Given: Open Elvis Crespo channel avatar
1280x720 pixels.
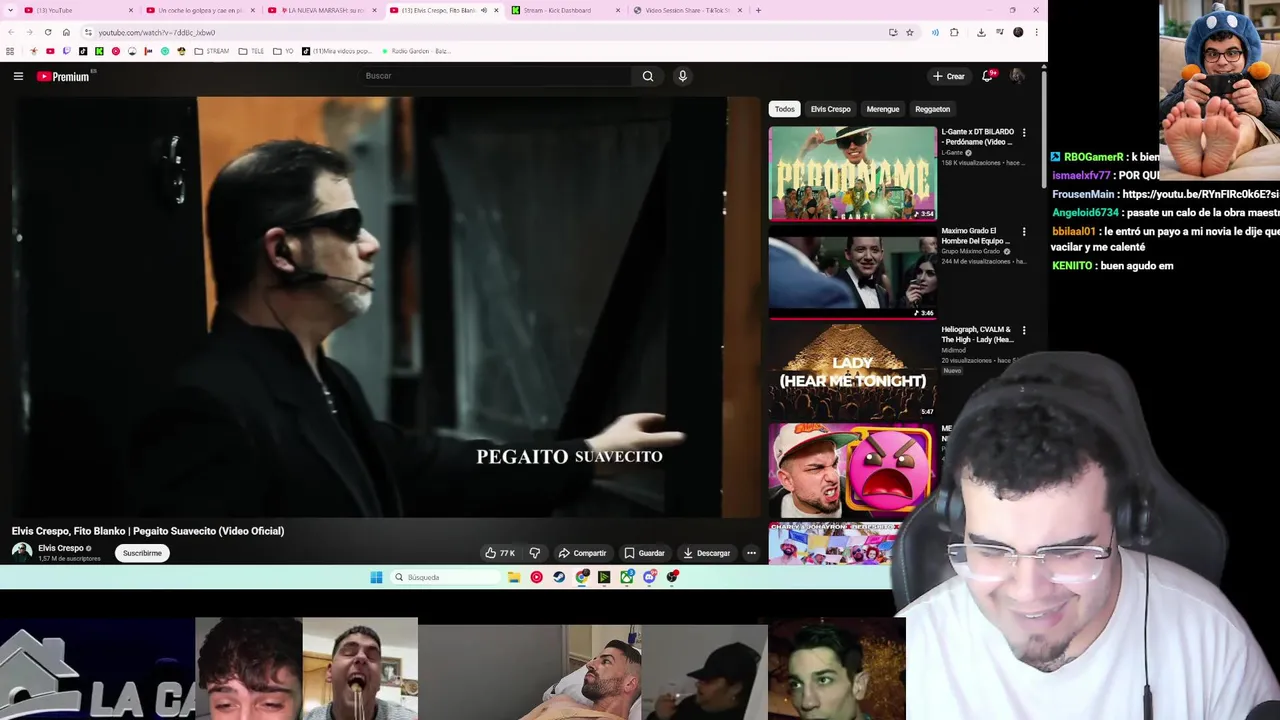Looking at the screenshot, I should [22, 553].
